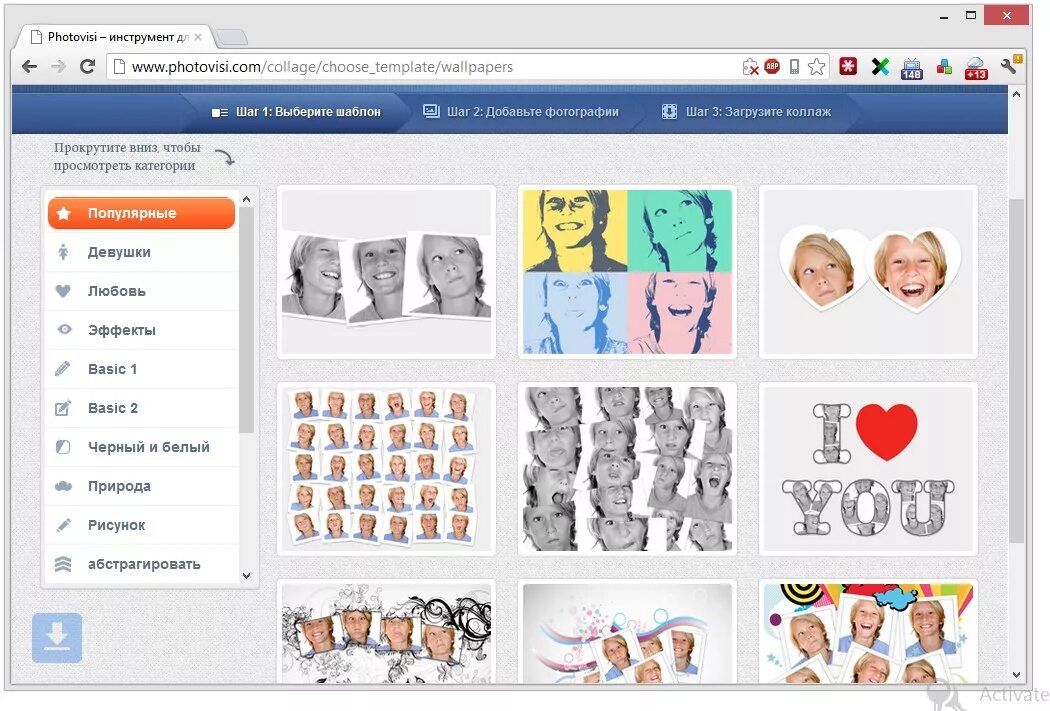The image size is (1050, 711).
Task: Click the blue download arrow button
Action: [57, 638]
